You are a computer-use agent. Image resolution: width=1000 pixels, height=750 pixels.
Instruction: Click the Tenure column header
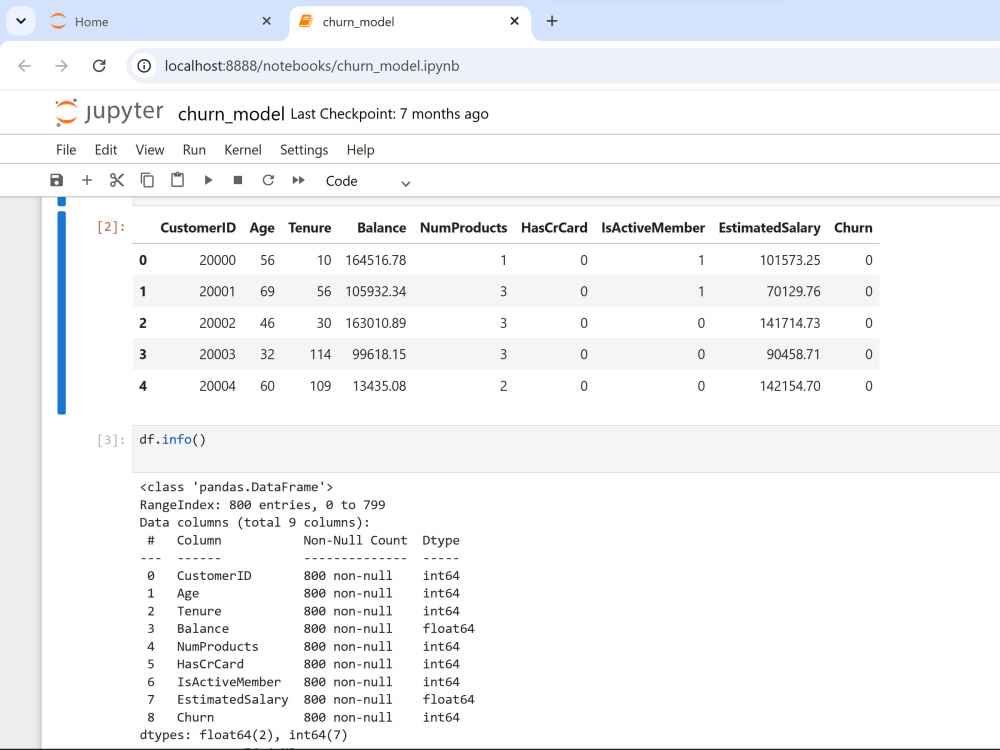(x=310, y=228)
